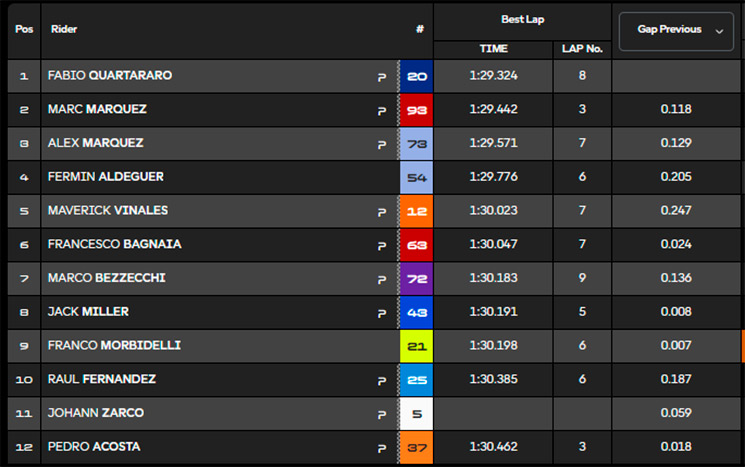Open rider Franco Morbidelli's name
Image resolution: width=745 pixels, height=467 pixels.
114,345
